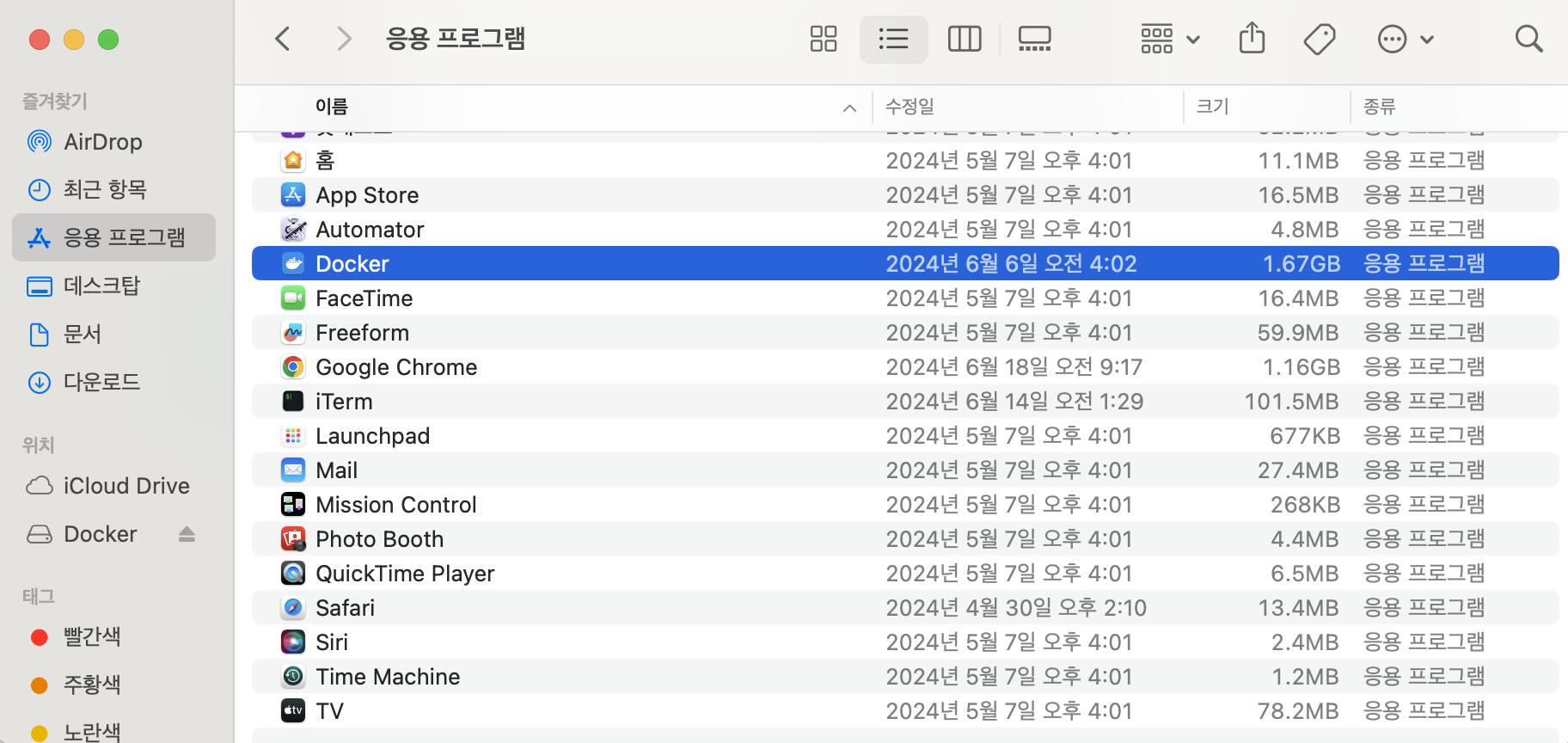Switch to column view mode
This screenshot has height=743, width=1568.
tap(965, 39)
